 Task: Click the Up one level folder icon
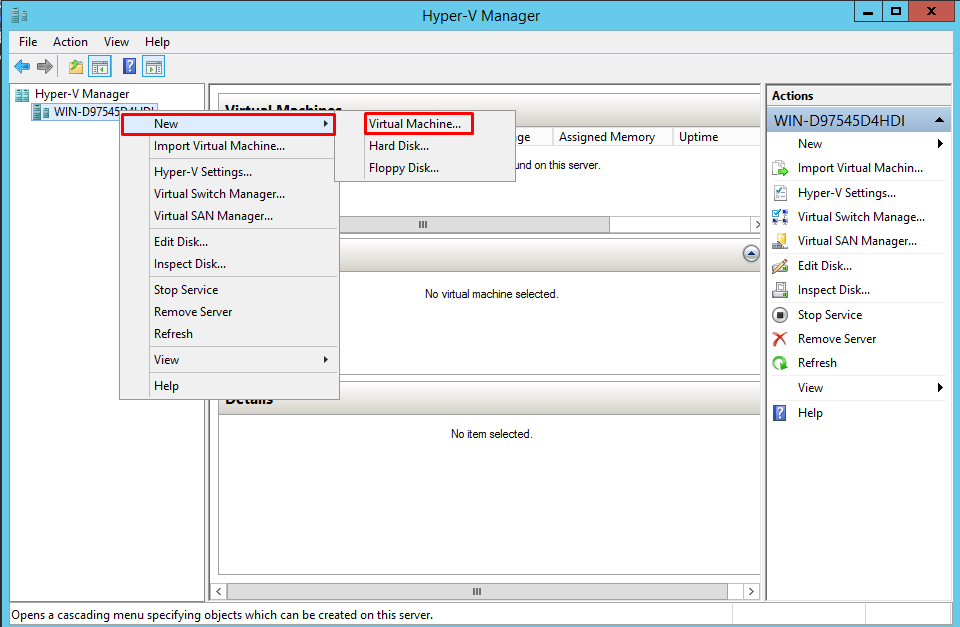click(75, 66)
